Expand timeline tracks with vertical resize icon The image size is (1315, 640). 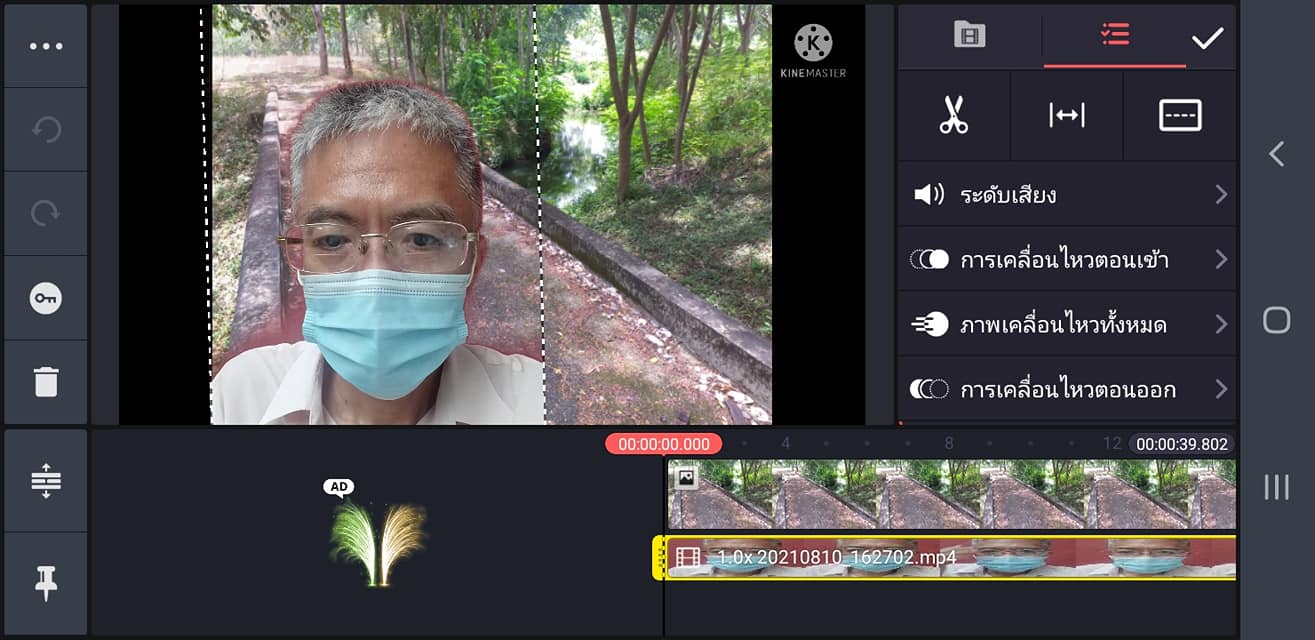coord(46,481)
